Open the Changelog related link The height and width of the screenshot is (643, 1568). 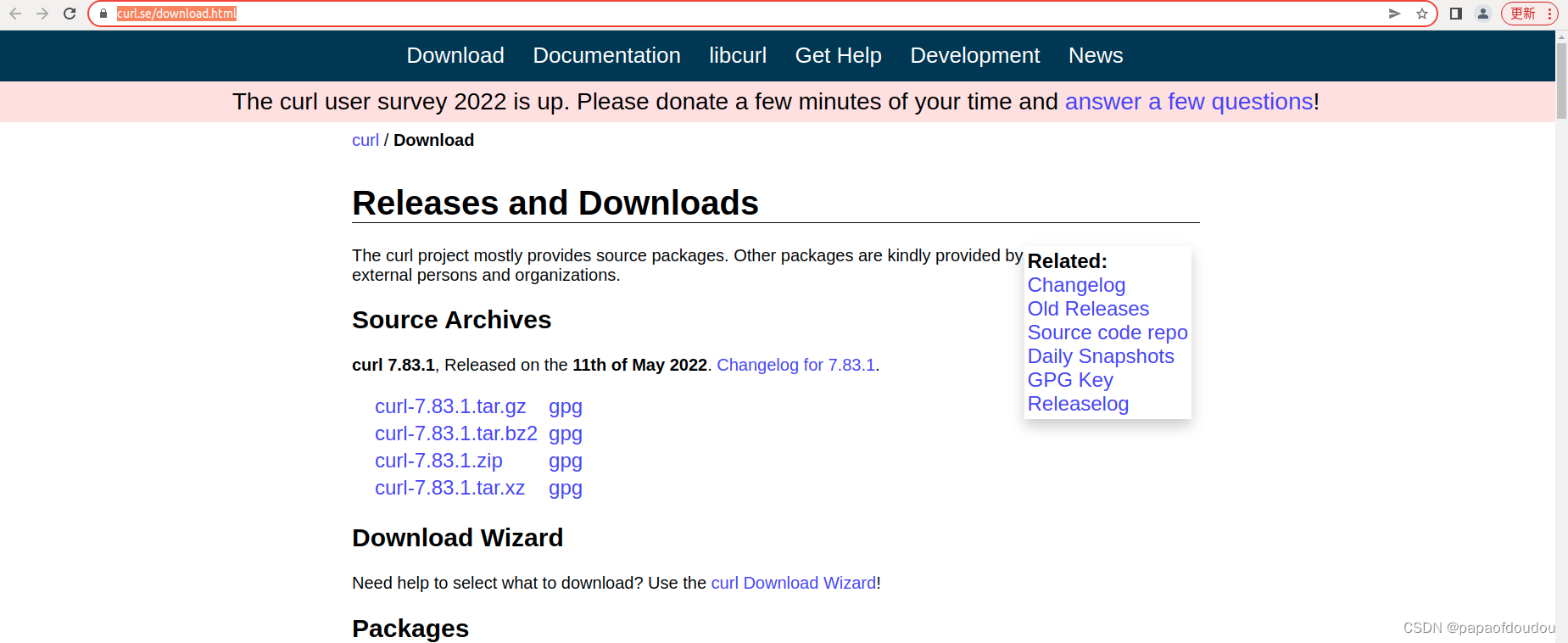pos(1076,285)
